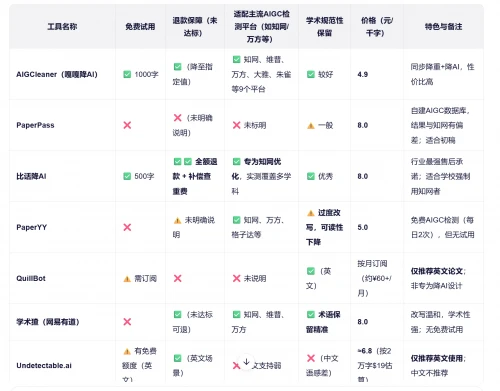This screenshot has height=391, width=500.
Task: Click green checkmark next to 1000字
Action: tap(127, 74)
